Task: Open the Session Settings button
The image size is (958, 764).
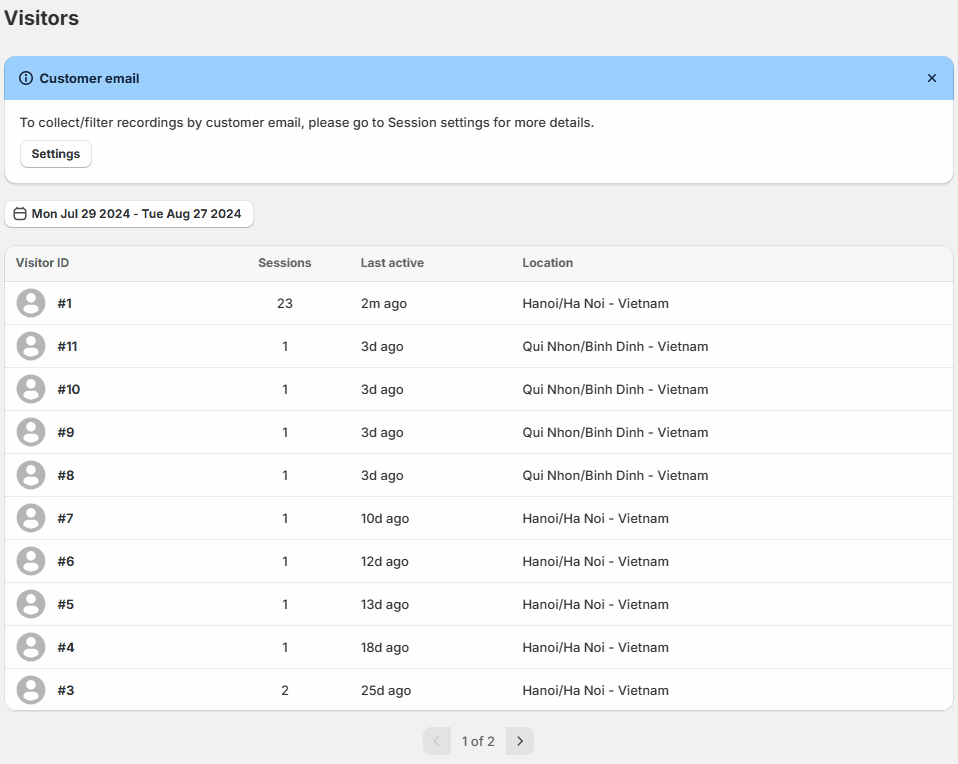Action: 56,154
